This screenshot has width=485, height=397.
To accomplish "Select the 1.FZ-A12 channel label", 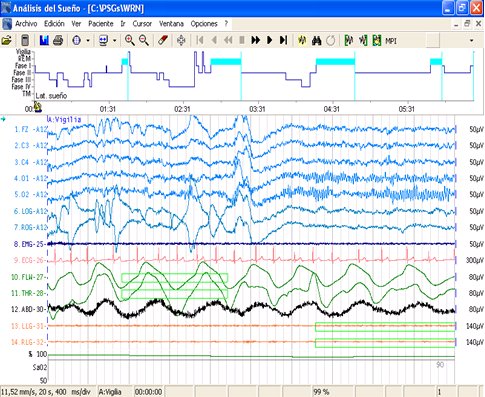I will pos(31,129).
